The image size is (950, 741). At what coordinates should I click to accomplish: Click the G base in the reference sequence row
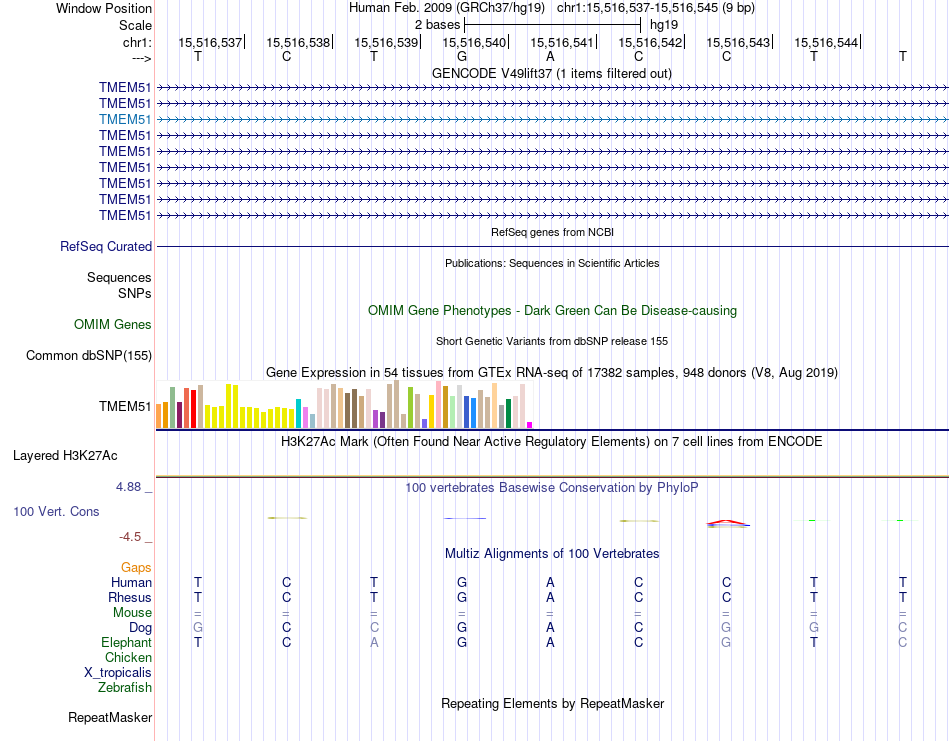click(x=462, y=56)
